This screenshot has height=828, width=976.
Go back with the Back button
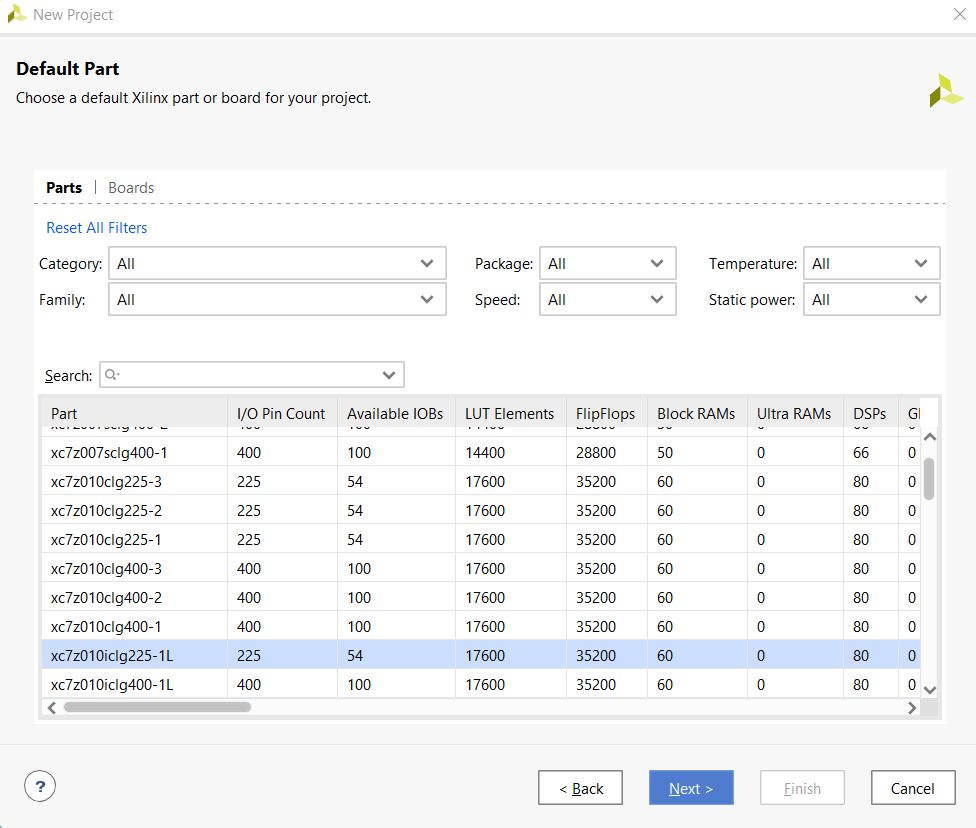point(580,788)
